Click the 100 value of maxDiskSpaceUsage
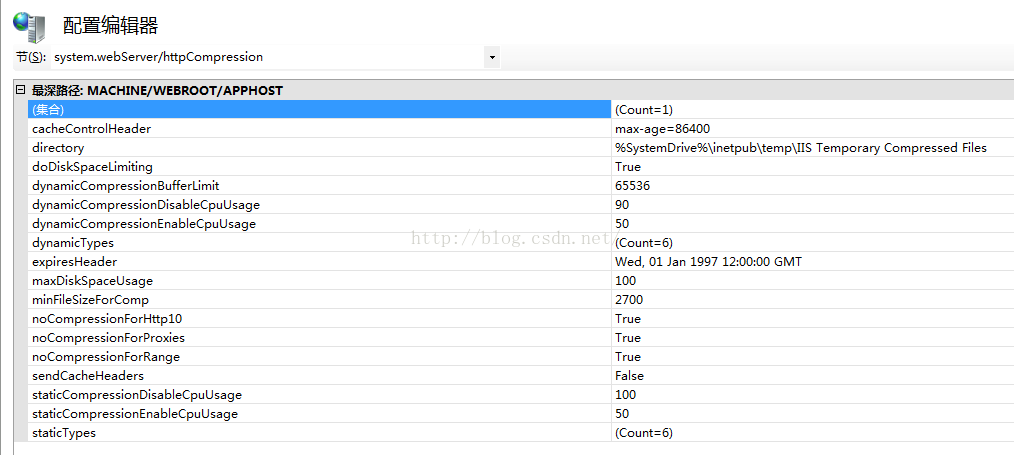The height and width of the screenshot is (455, 1014). point(625,281)
